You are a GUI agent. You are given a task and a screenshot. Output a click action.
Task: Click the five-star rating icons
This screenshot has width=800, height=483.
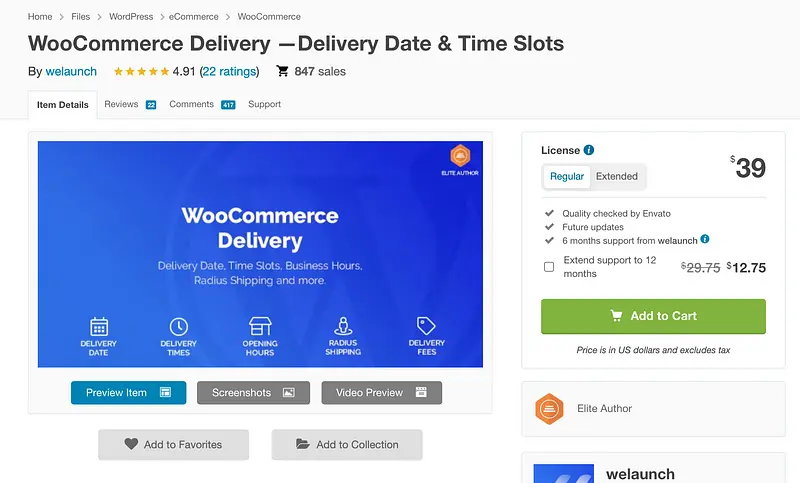coord(140,72)
